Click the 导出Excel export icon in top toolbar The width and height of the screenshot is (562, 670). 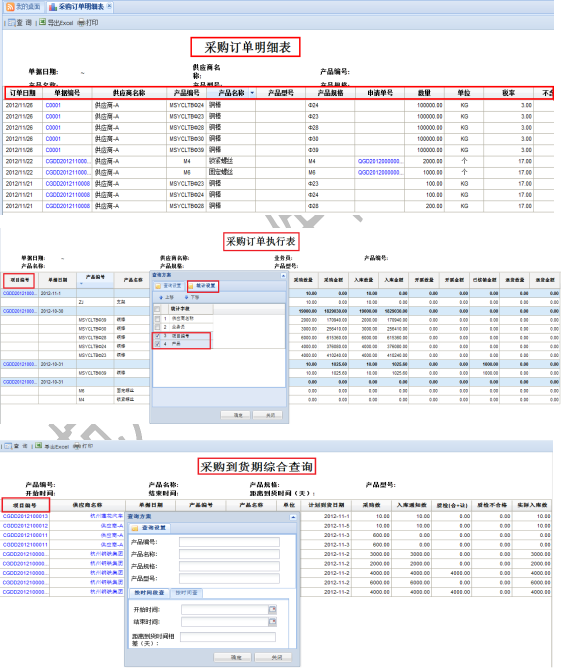click(42, 22)
